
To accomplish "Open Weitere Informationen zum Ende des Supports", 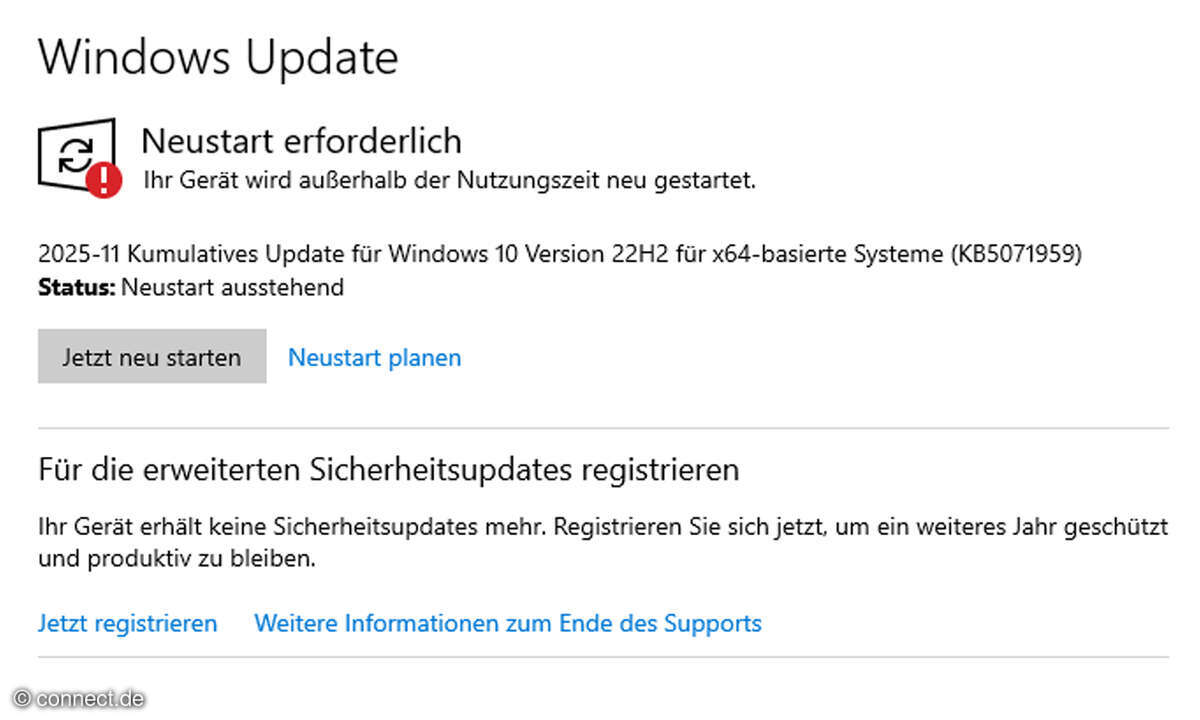I will click(x=507, y=623).
